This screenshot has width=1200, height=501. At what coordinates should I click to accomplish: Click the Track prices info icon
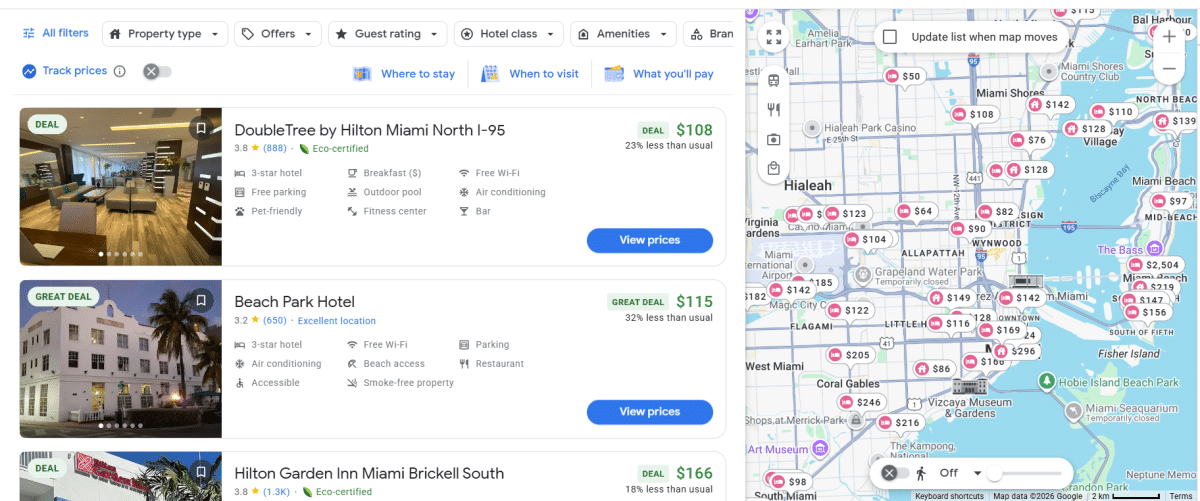tap(120, 71)
